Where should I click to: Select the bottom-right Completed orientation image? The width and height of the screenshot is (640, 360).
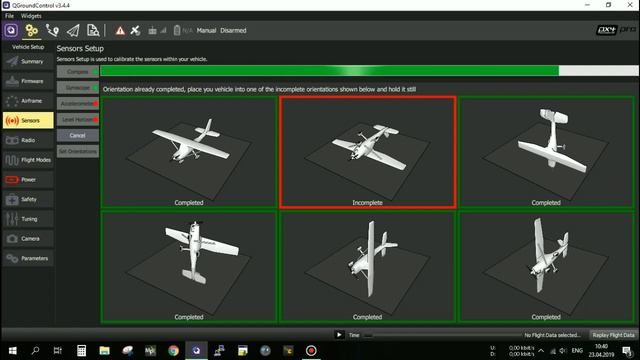[x=546, y=267]
